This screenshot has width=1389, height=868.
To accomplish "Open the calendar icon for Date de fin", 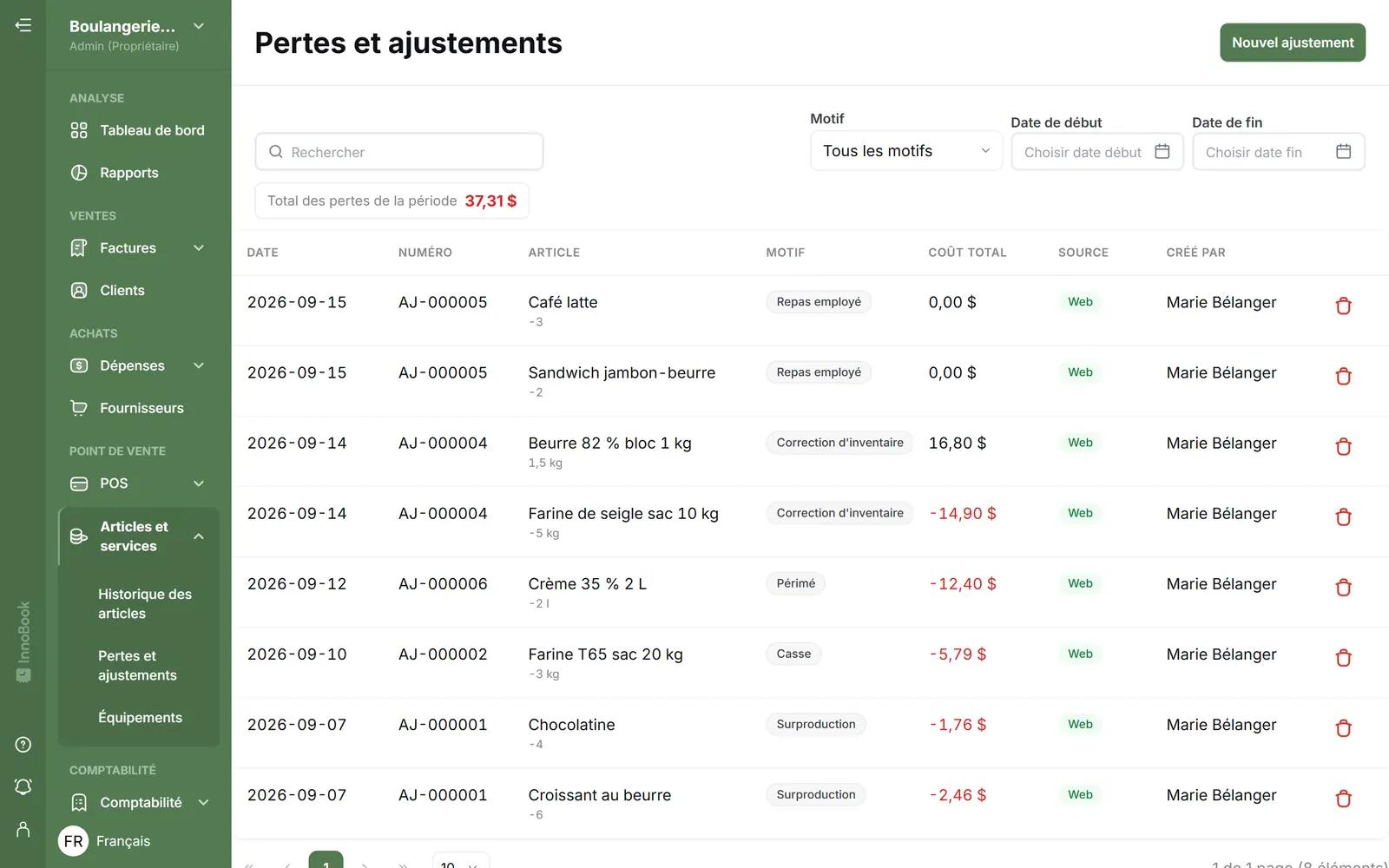I will coord(1343,152).
